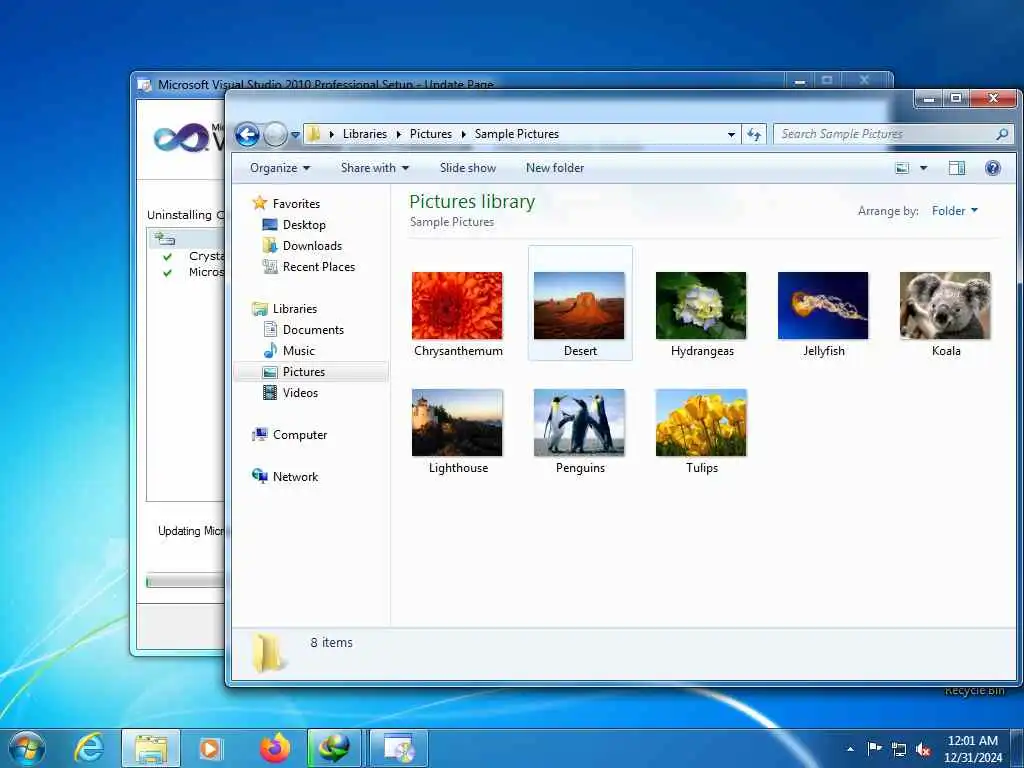The width and height of the screenshot is (1024, 768).
Task: Click the search magnifier icon
Action: point(1002,134)
